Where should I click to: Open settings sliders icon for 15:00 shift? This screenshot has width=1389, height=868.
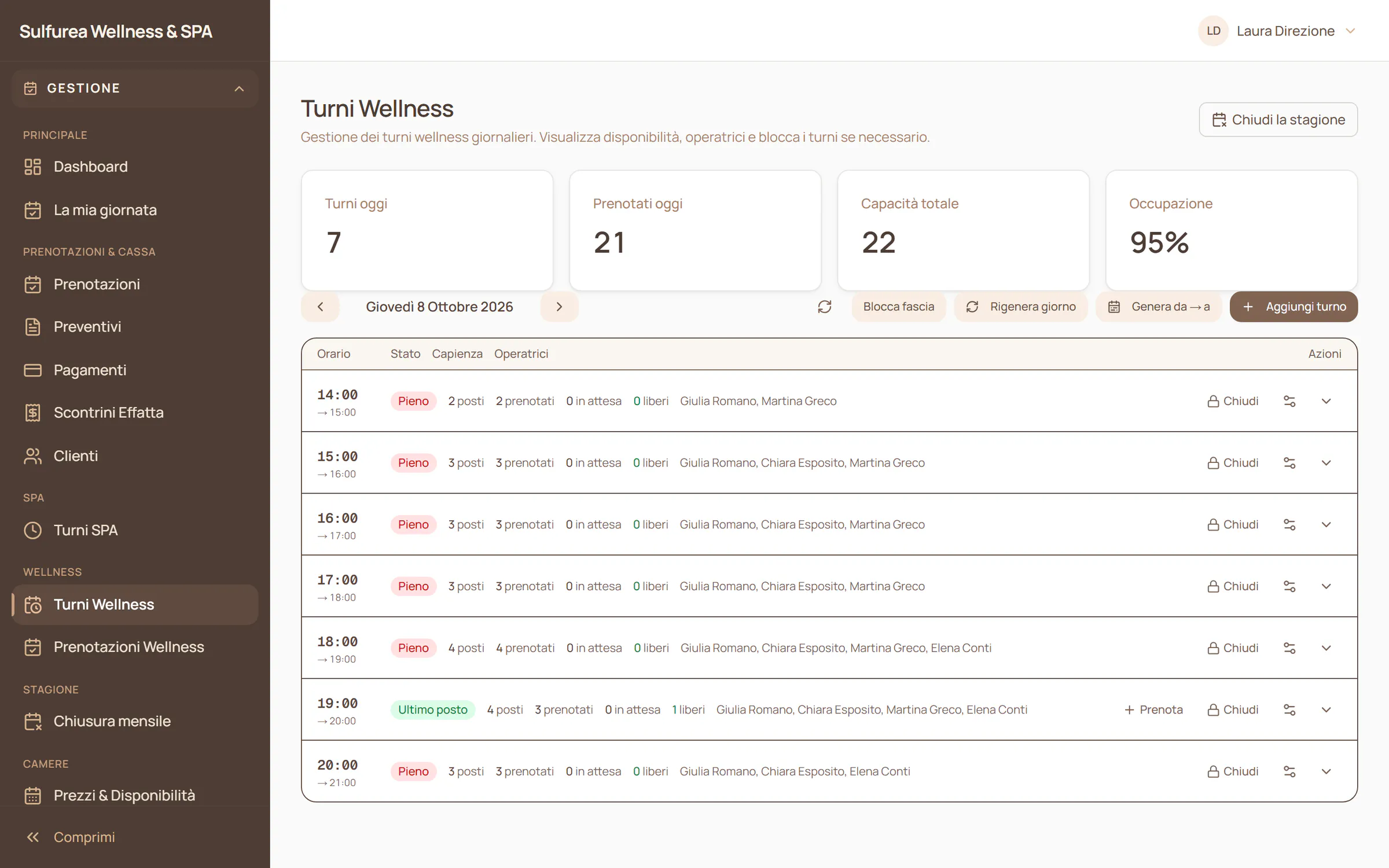coord(1289,463)
